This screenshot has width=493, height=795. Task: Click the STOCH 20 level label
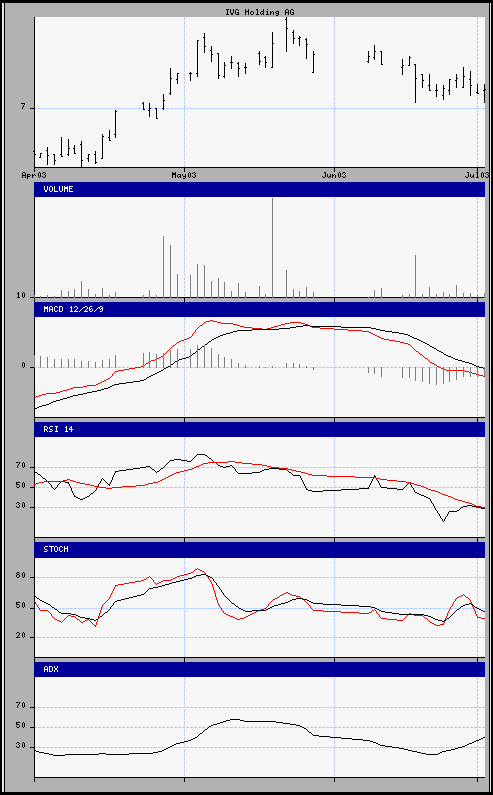[x=21, y=636]
